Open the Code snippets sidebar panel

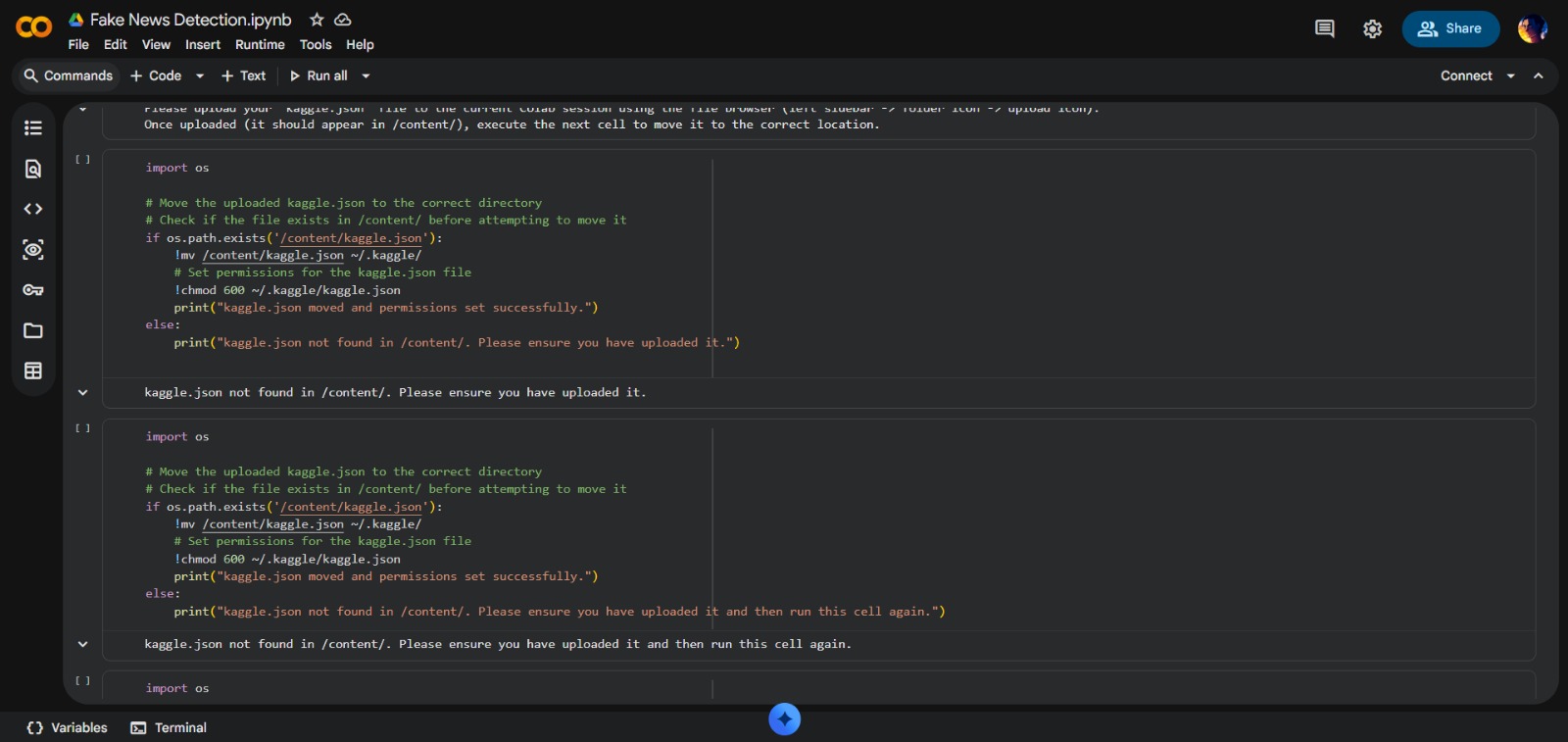(33, 209)
